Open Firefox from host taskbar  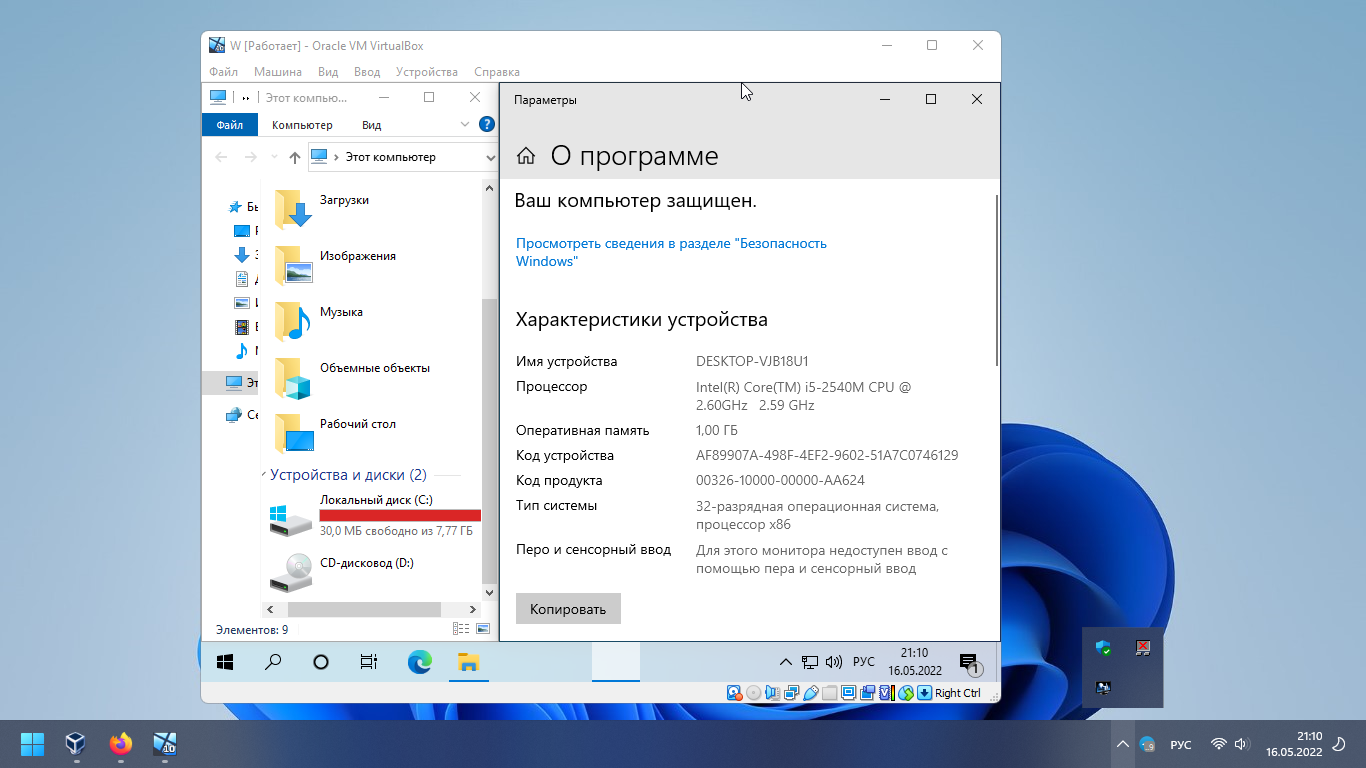coord(121,744)
